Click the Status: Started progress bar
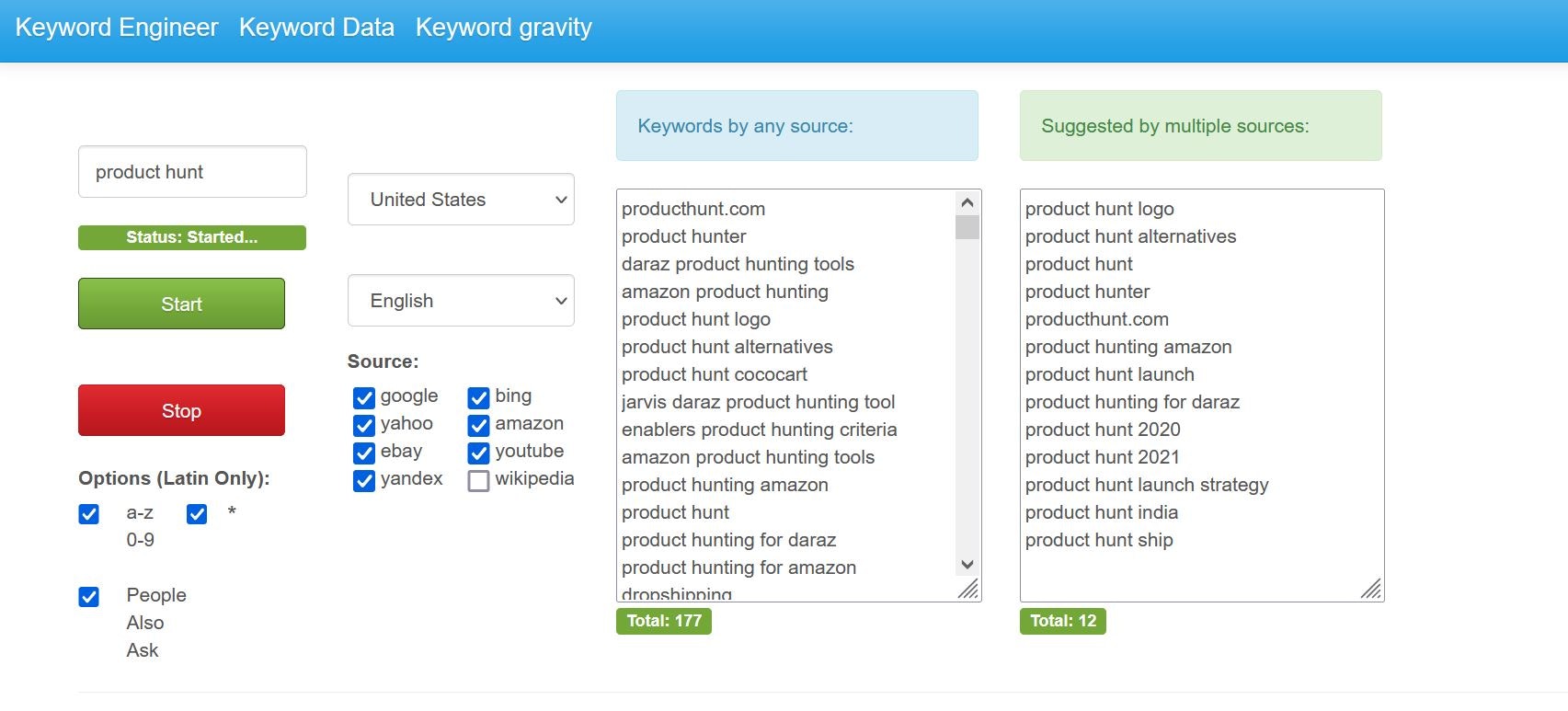 pos(192,237)
